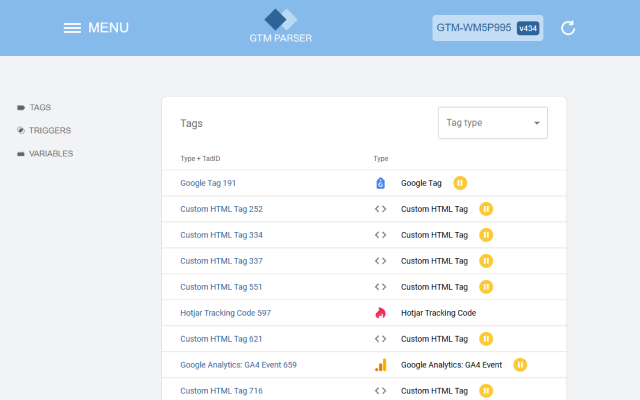Open the Google Tag 191 link
Screen dimensions: 640x400
[x=208, y=183]
